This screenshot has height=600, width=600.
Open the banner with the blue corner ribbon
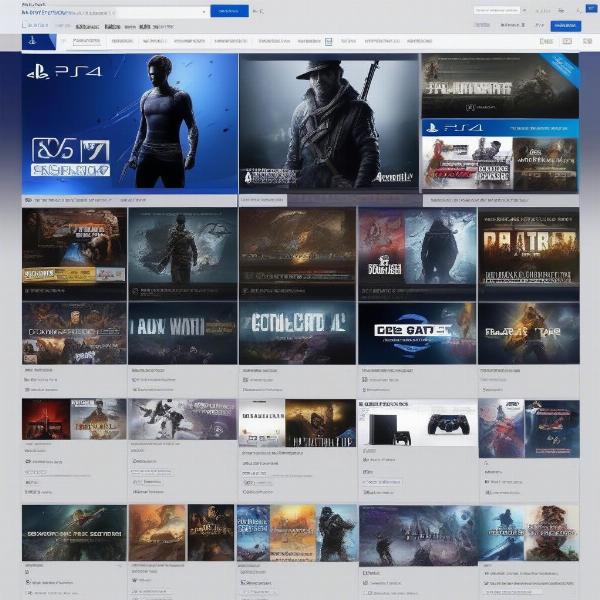click(x=500, y=85)
